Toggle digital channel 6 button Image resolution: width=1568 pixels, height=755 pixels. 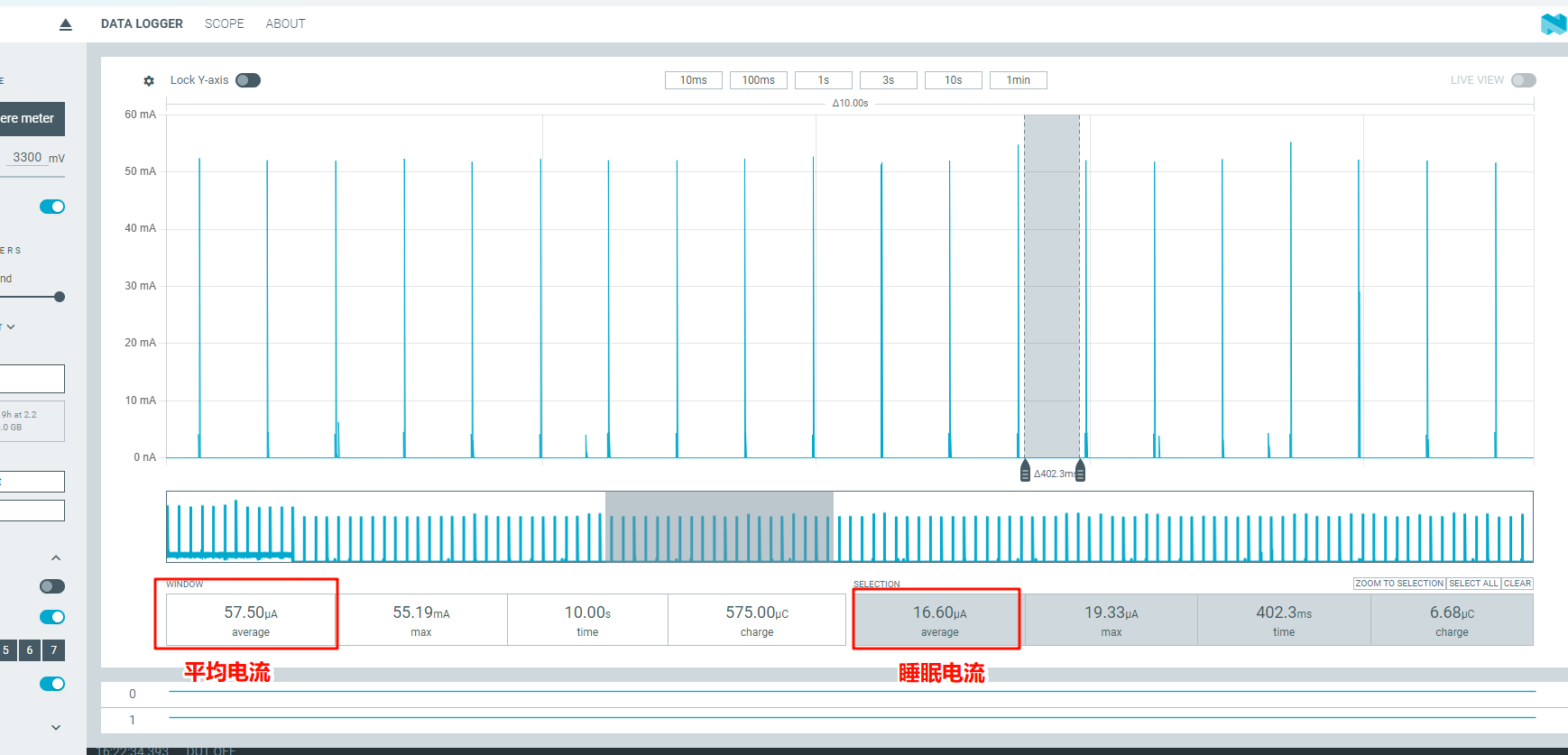click(x=30, y=649)
